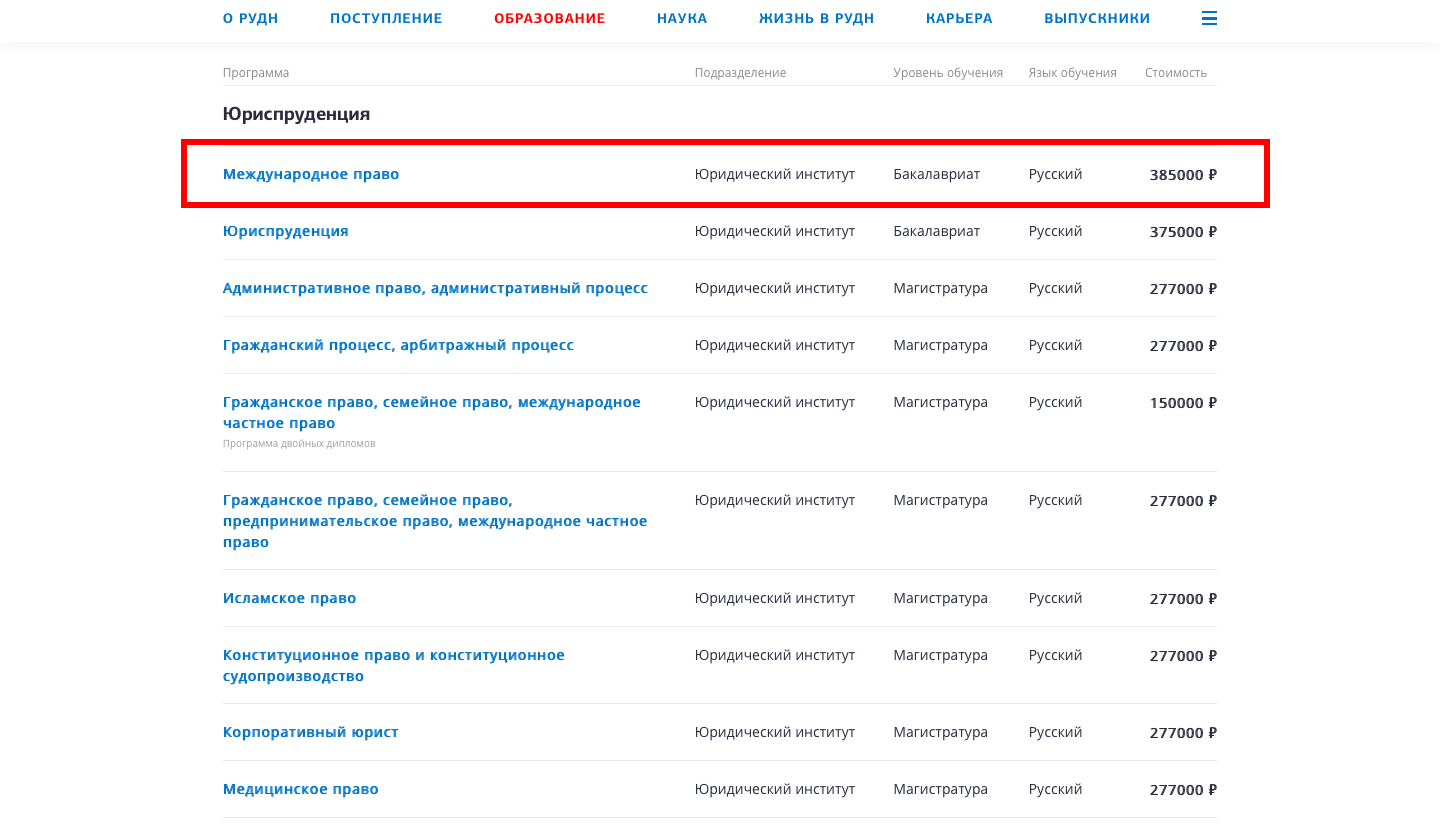Open the Международное право program link
The height and width of the screenshot is (836, 1440).
311,174
